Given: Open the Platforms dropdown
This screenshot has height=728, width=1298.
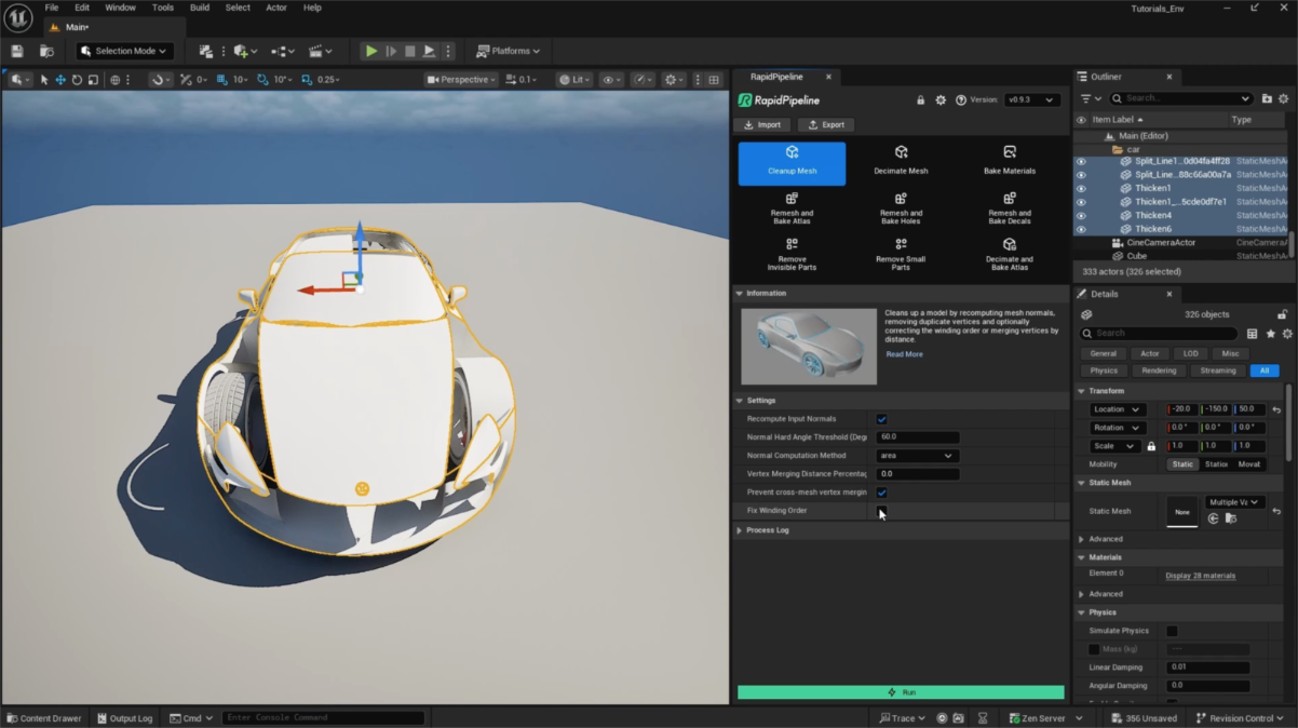Looking at the screenshot, I should (508, 51).
